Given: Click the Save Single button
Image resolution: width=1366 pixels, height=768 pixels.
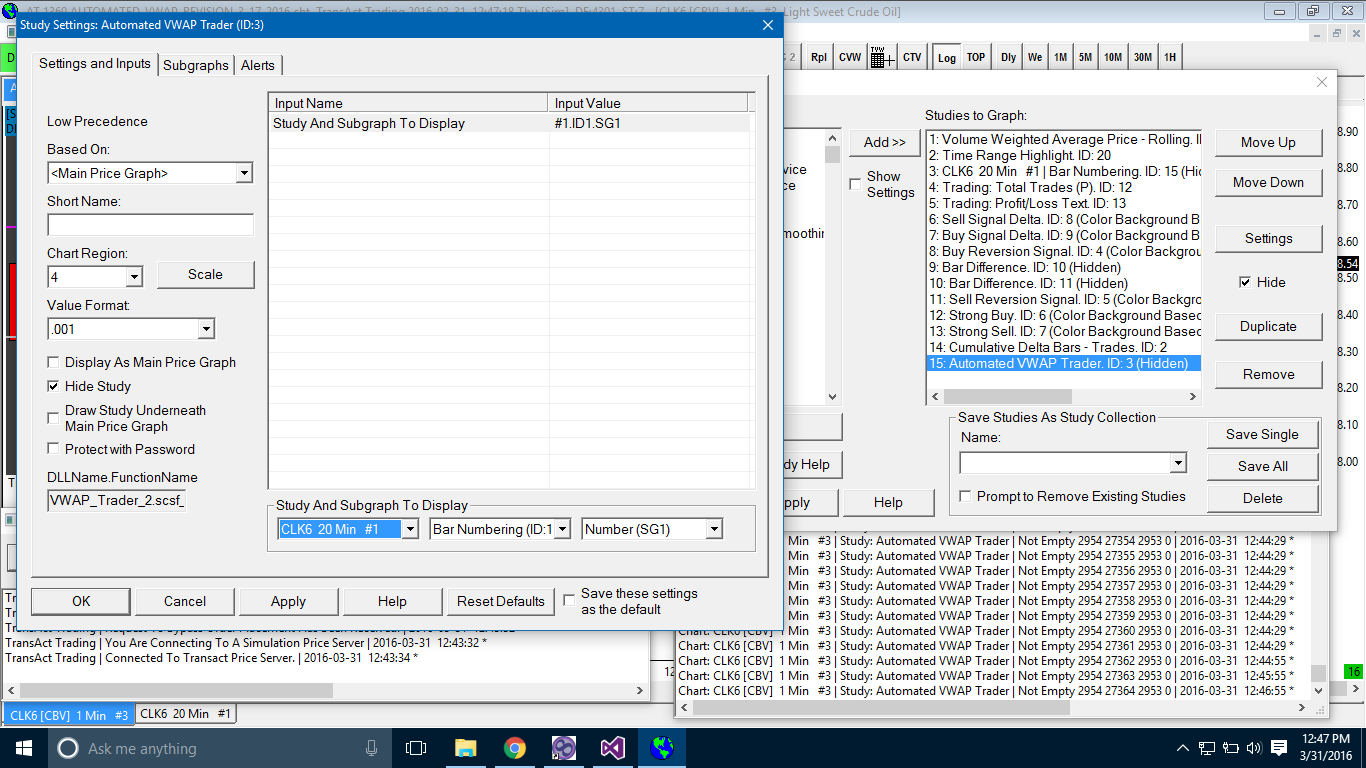Looking at the screenshot, I should pyautogui.click(x=1262, y=434).
